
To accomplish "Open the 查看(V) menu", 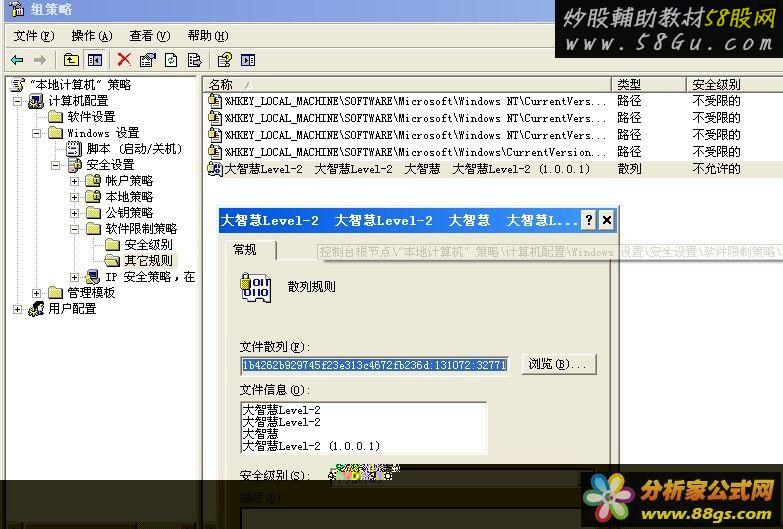I will 150,36.
